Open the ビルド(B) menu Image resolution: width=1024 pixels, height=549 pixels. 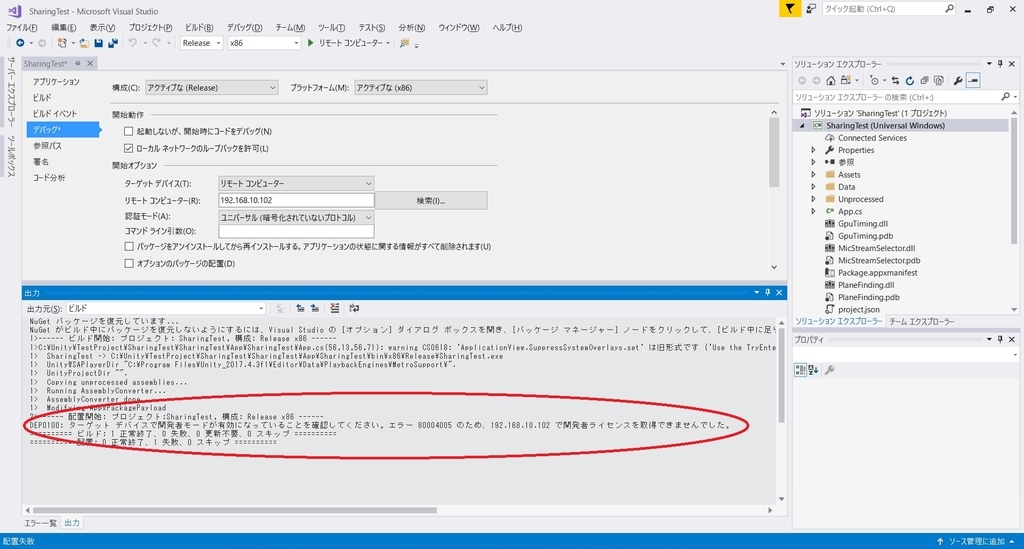pos(199,27)
